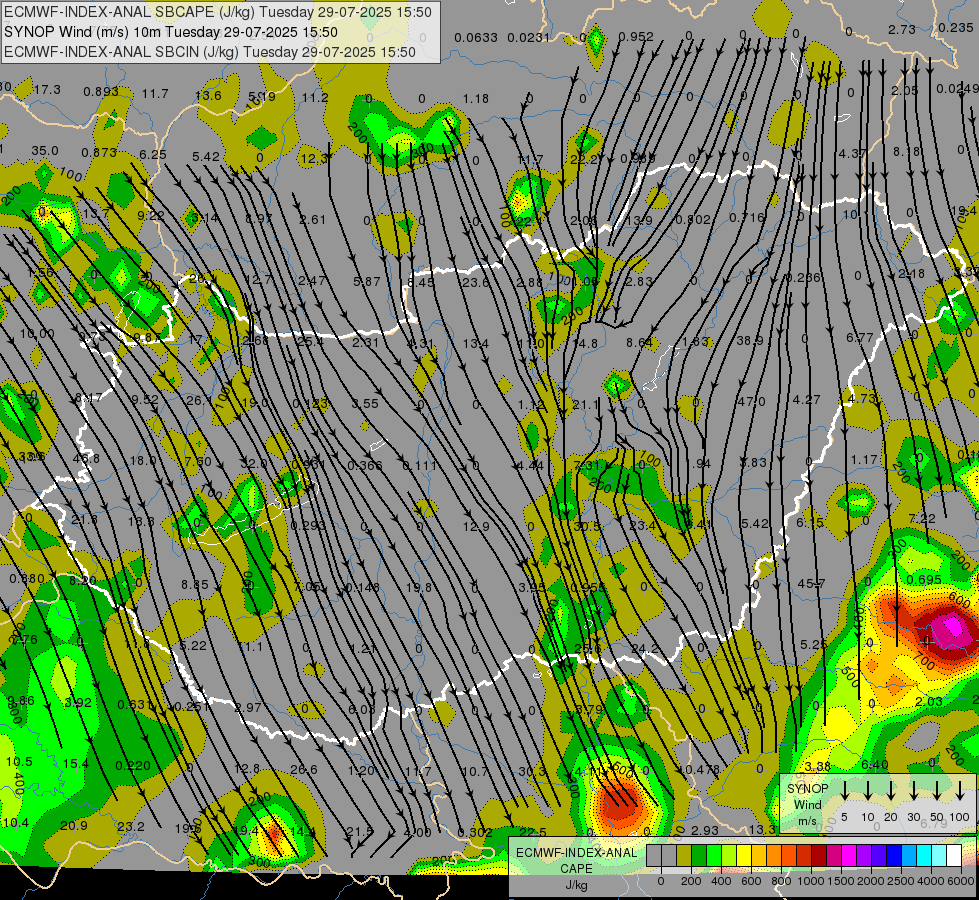Click the value 0.952 near the top
The image size is (979, 900).
click(636, 37)
